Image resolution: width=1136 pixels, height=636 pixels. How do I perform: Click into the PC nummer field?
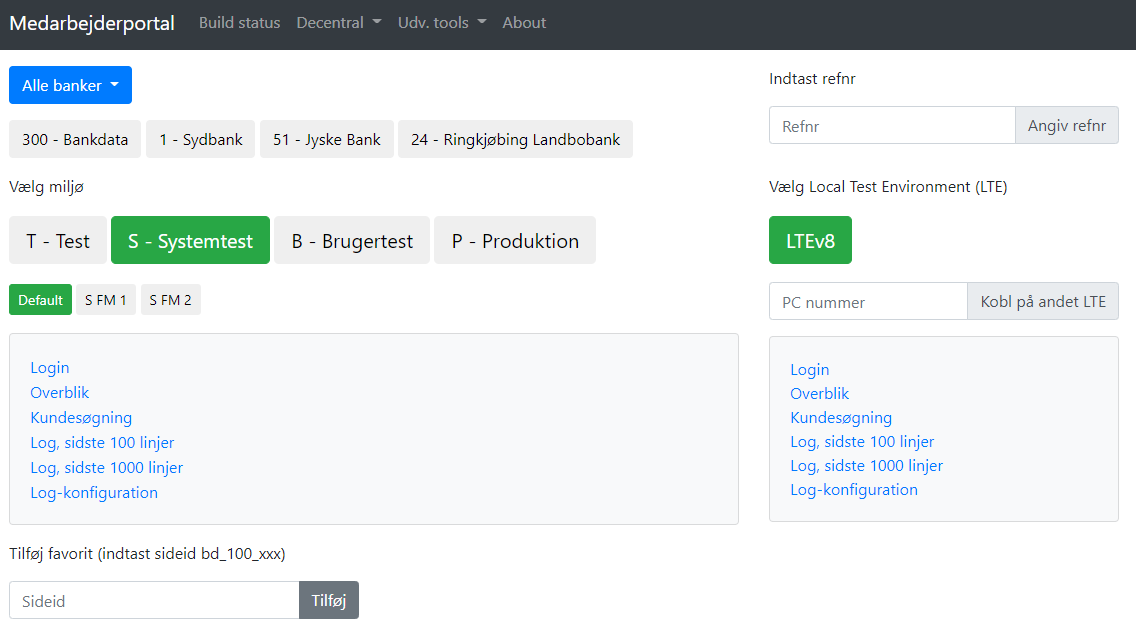pyautogui.click(x=868, y=302)
